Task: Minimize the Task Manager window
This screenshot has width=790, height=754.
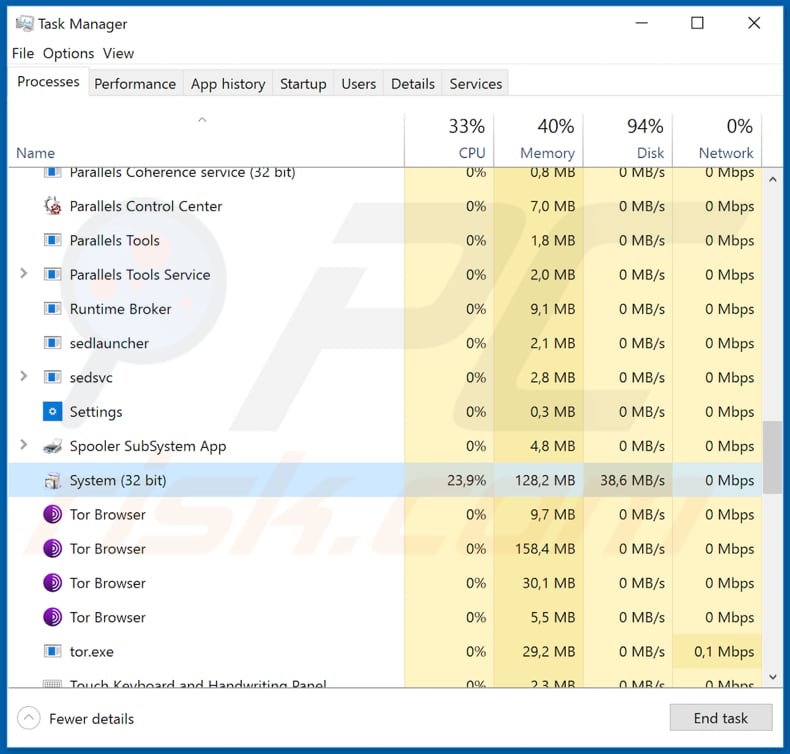Action: (x=641, y=23)
